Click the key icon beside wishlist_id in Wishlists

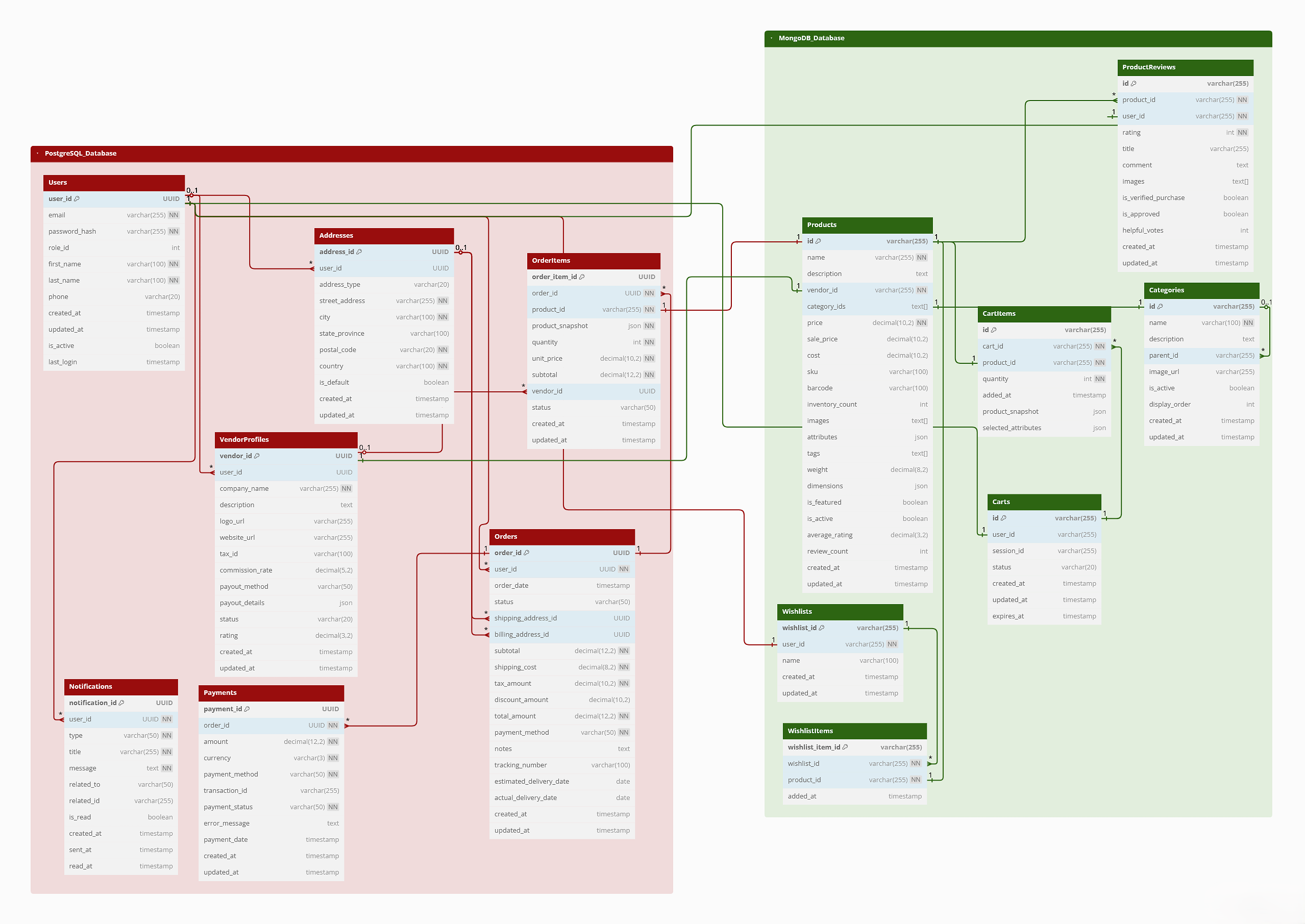pos(822,628)
